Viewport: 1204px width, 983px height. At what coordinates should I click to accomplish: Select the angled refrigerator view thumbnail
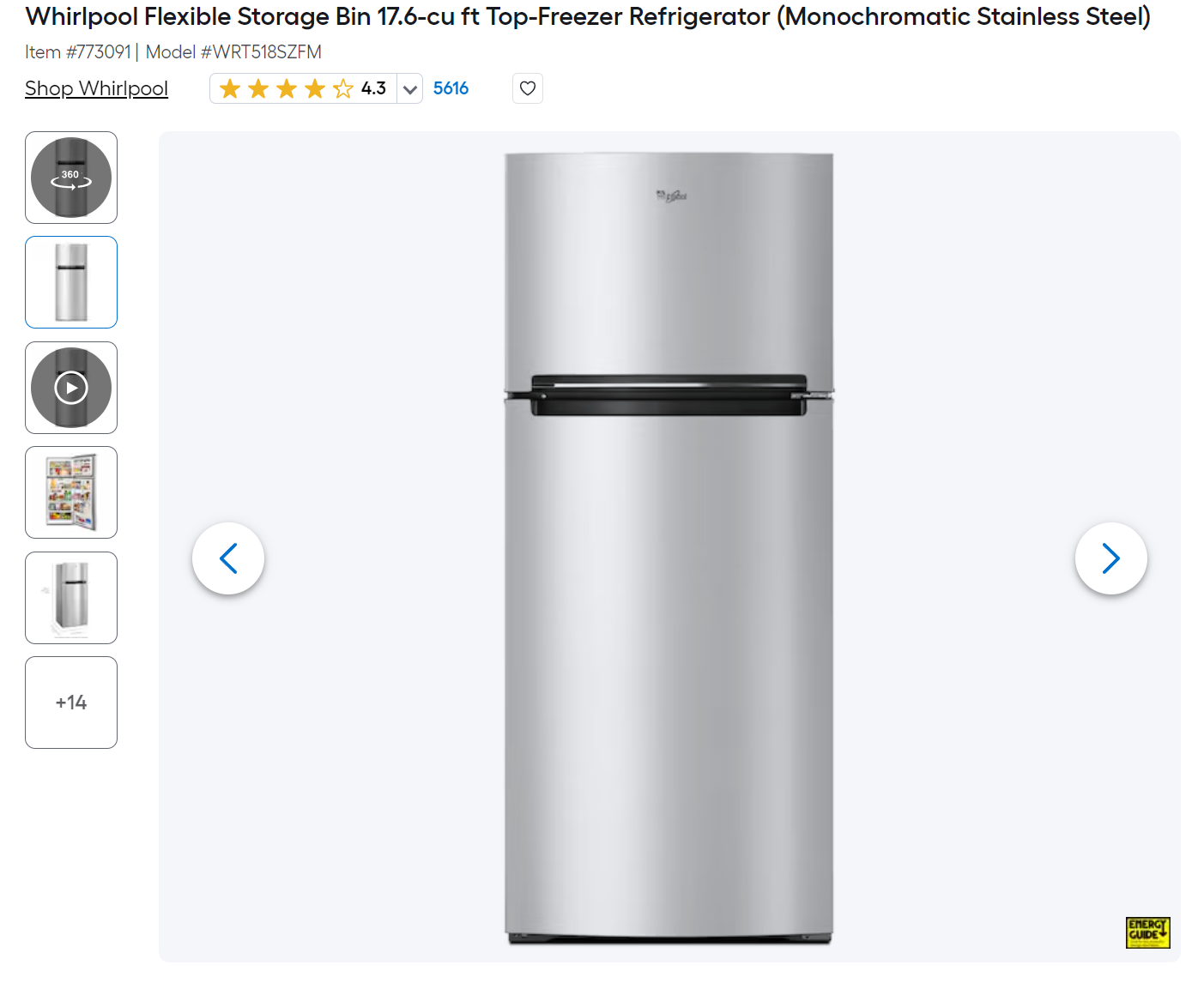pyautogui.click(x=71, y=598)
